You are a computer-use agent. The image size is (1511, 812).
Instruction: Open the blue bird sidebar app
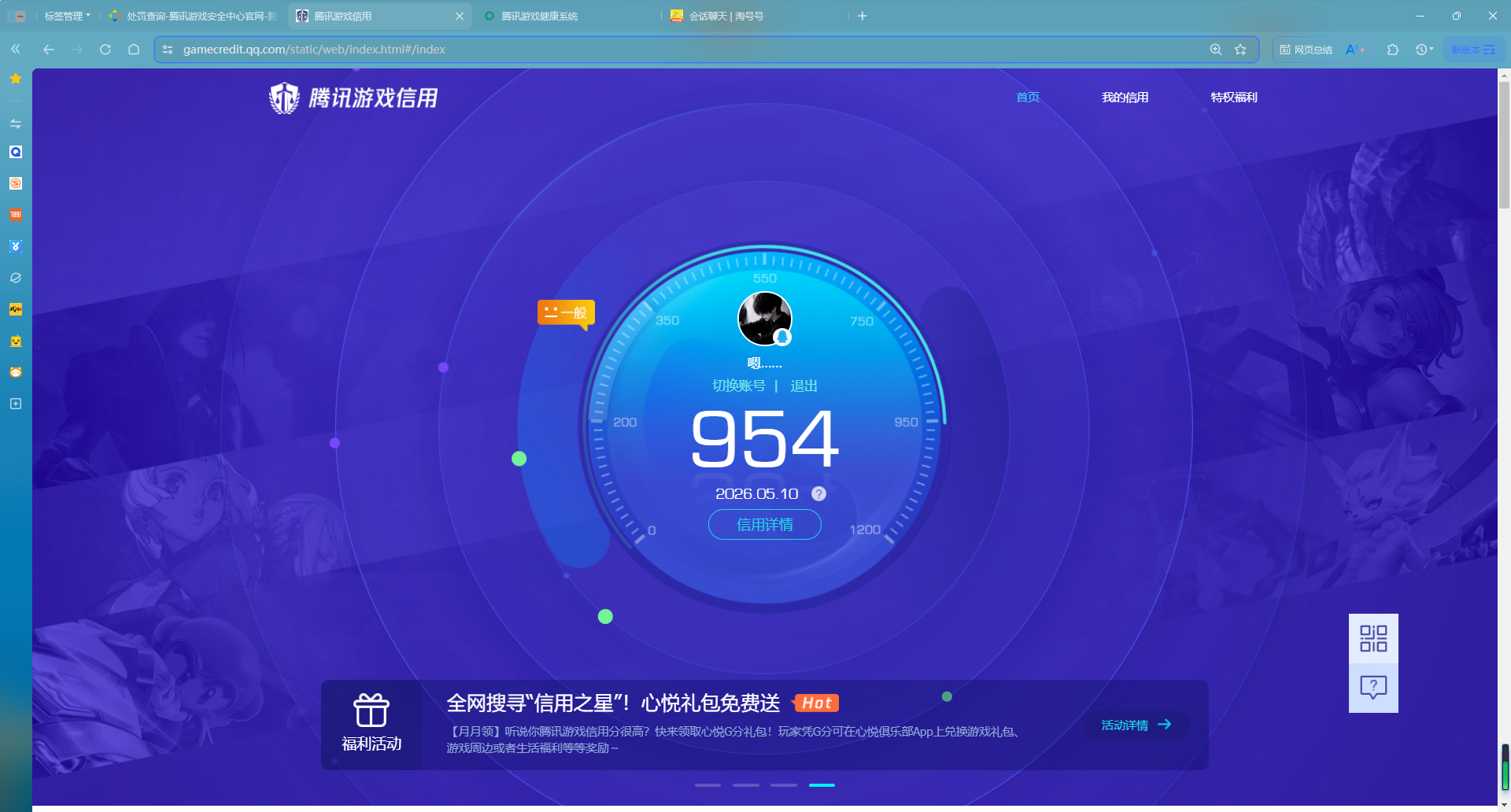coord(16,246)
